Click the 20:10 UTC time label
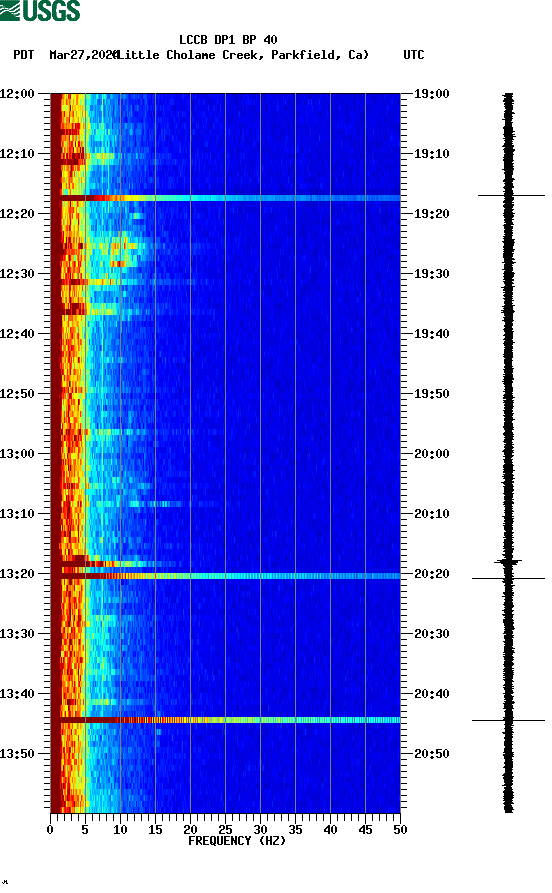This screenshot has height=893, width=552. pyautogui.click(x=431, y=514)
